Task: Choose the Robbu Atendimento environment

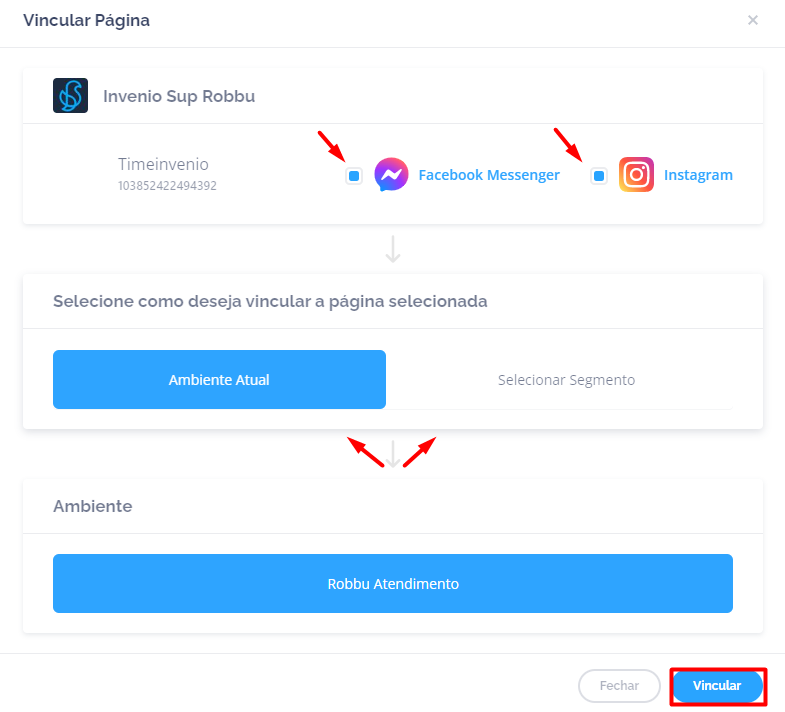Action: click(393, 583)
